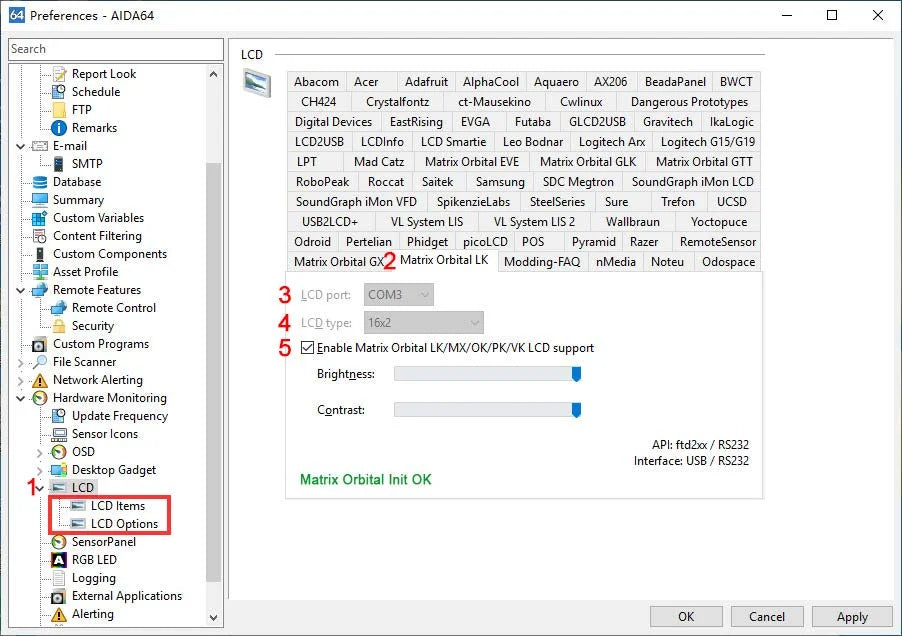Click the Desktop Gadget icon
The width and height of the screenshot is (902, 636).
59,470
